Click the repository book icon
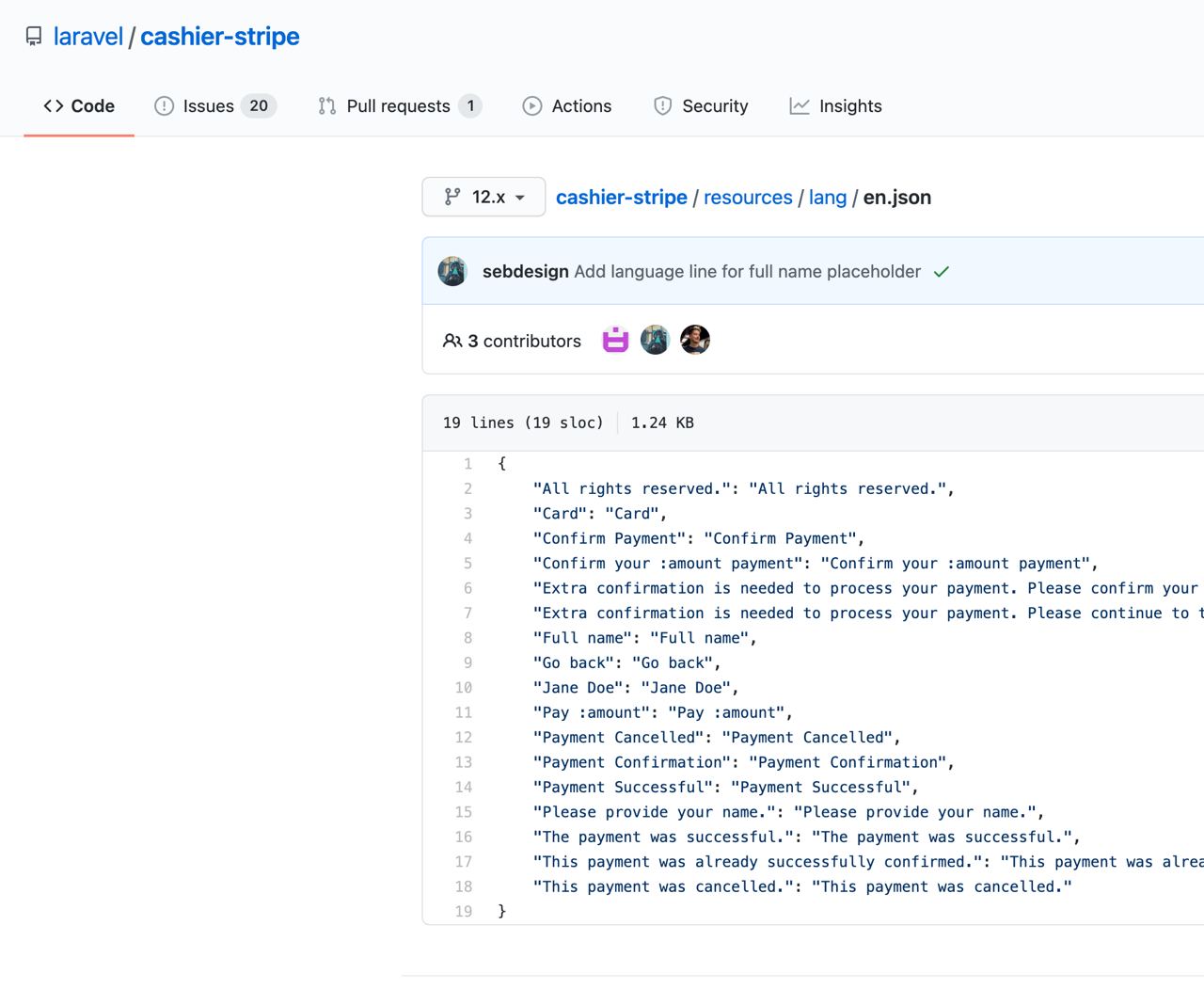1204x989 pixels. 34,37
